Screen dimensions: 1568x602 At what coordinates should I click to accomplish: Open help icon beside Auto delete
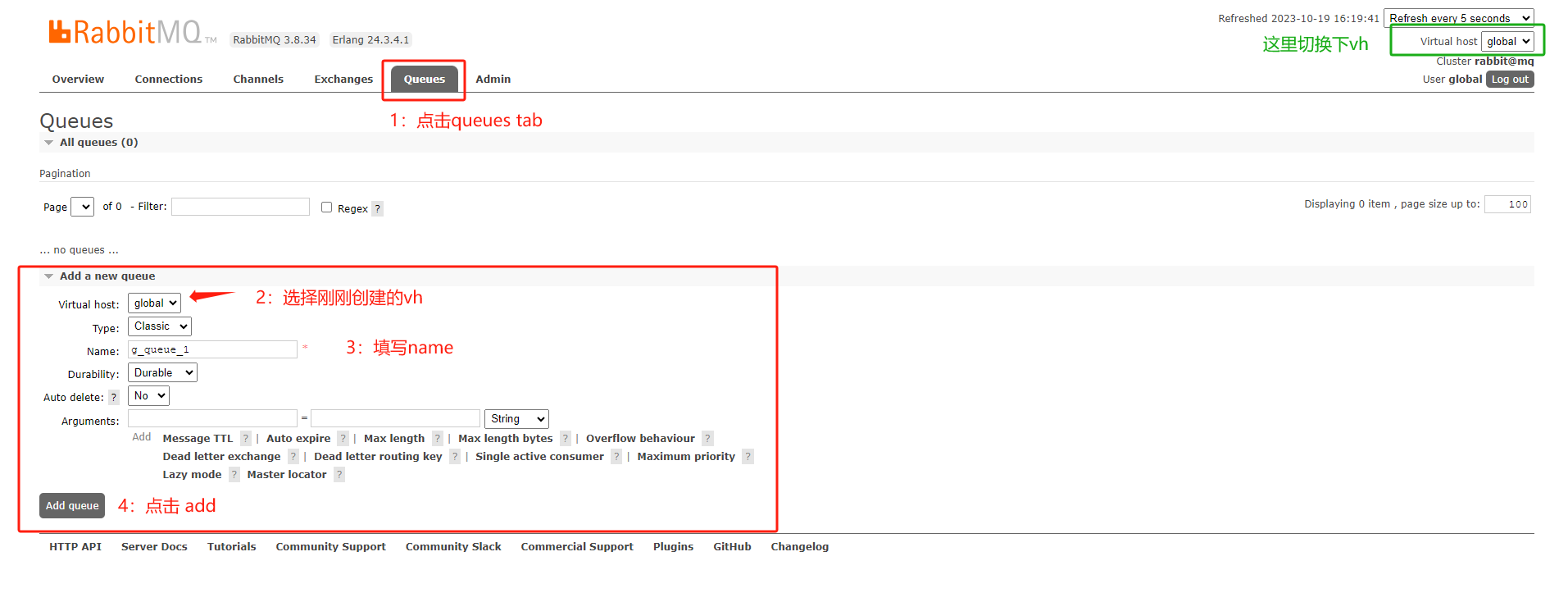click(x=114, y=397)
